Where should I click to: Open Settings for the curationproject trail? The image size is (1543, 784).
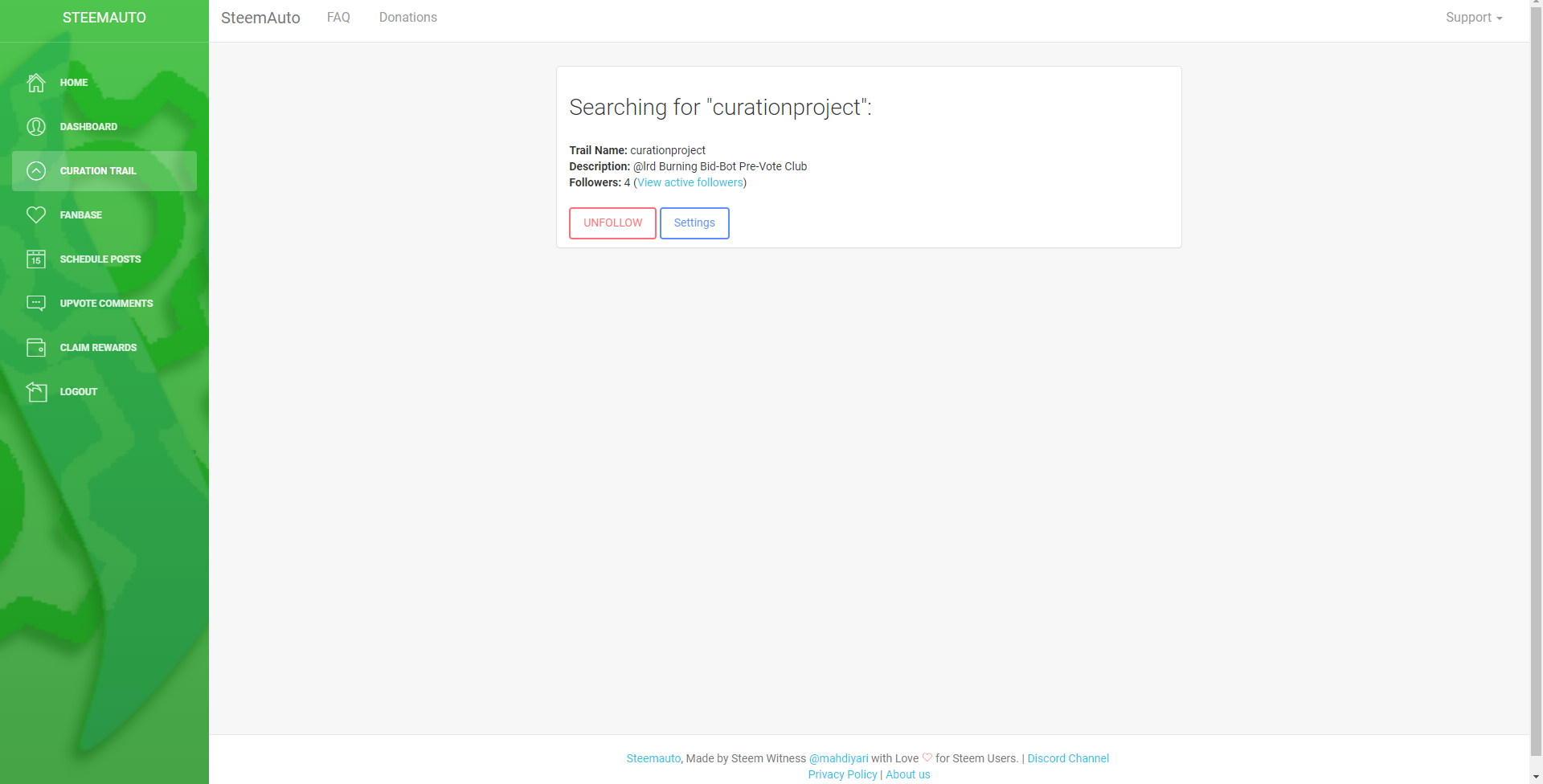pyautogui.click(x=694, y=223)
